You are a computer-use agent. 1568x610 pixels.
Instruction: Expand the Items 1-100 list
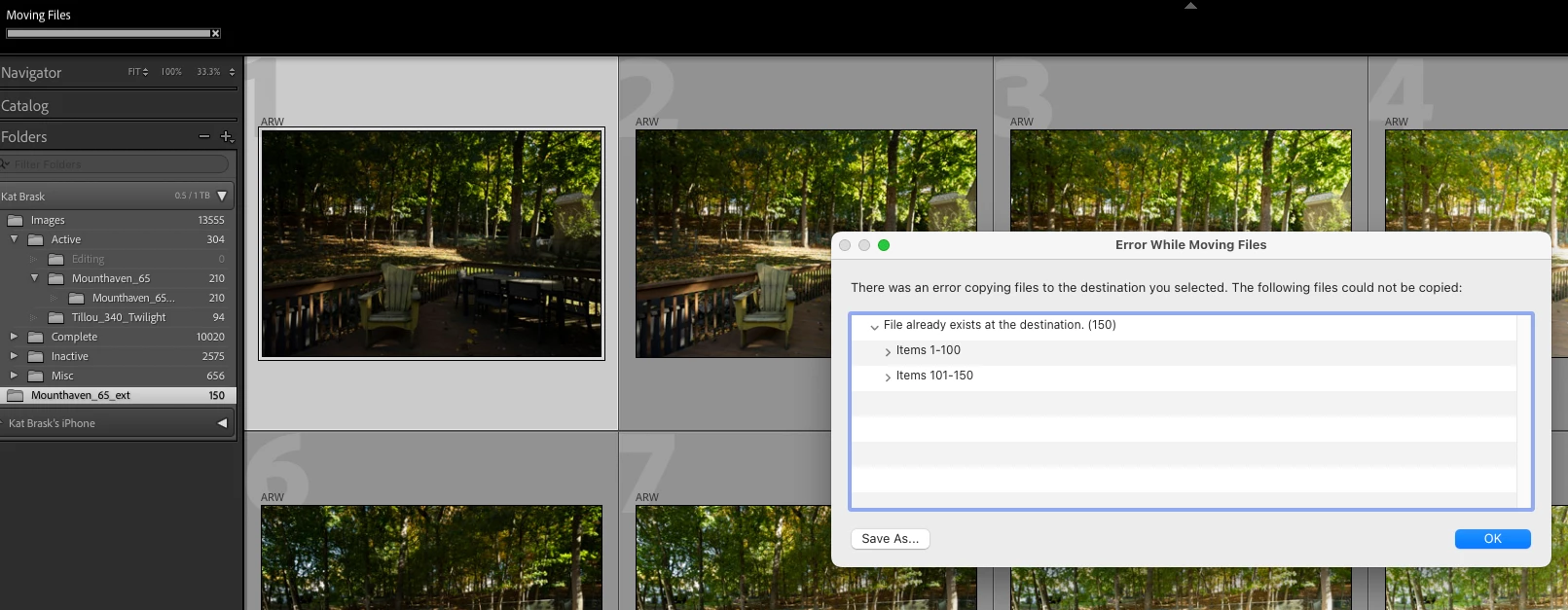tap(888, 351)
